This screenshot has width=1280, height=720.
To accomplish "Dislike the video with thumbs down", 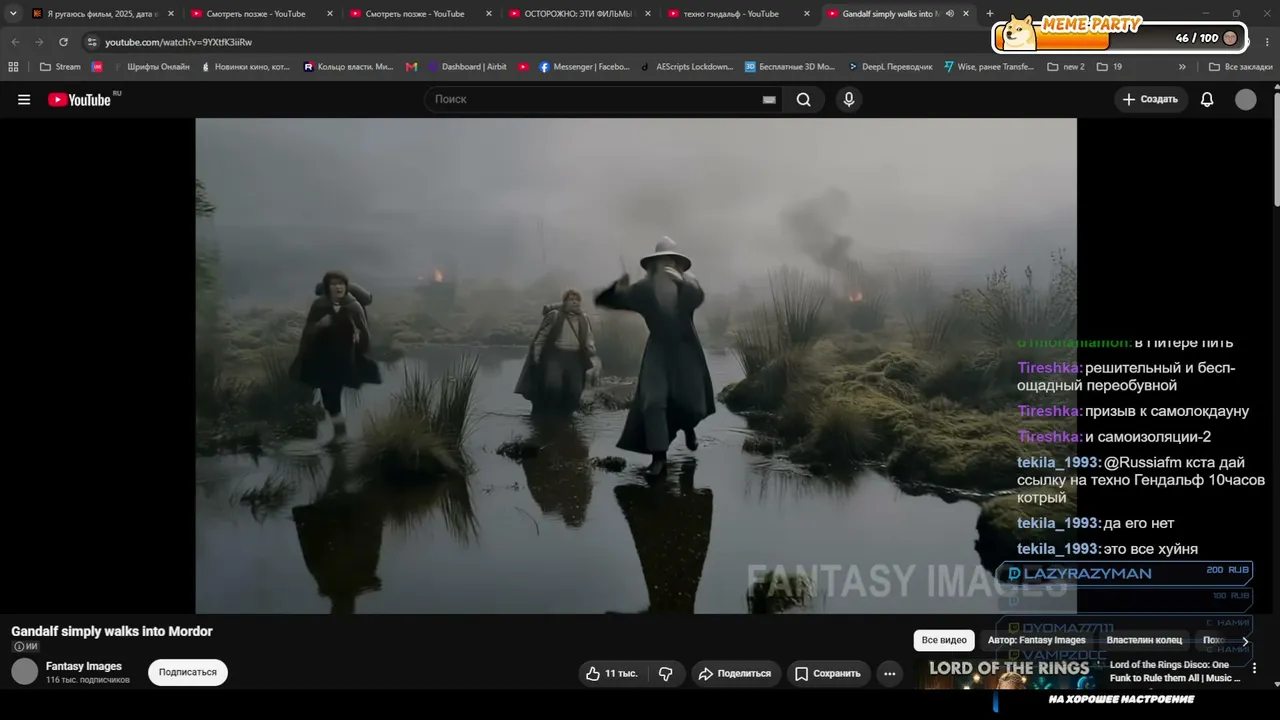I will (665, 674).
